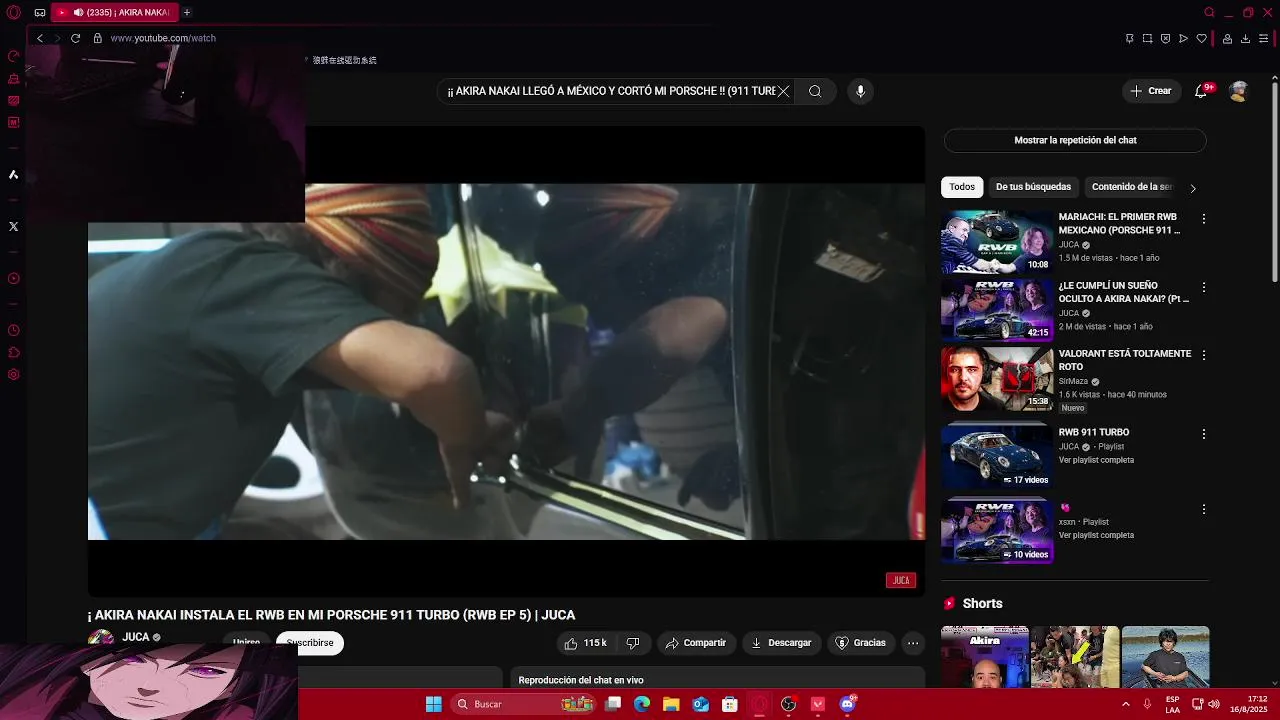Click inside the YouTube search field
This screenshot has height=720, width=1280.
tap(611, 91)
